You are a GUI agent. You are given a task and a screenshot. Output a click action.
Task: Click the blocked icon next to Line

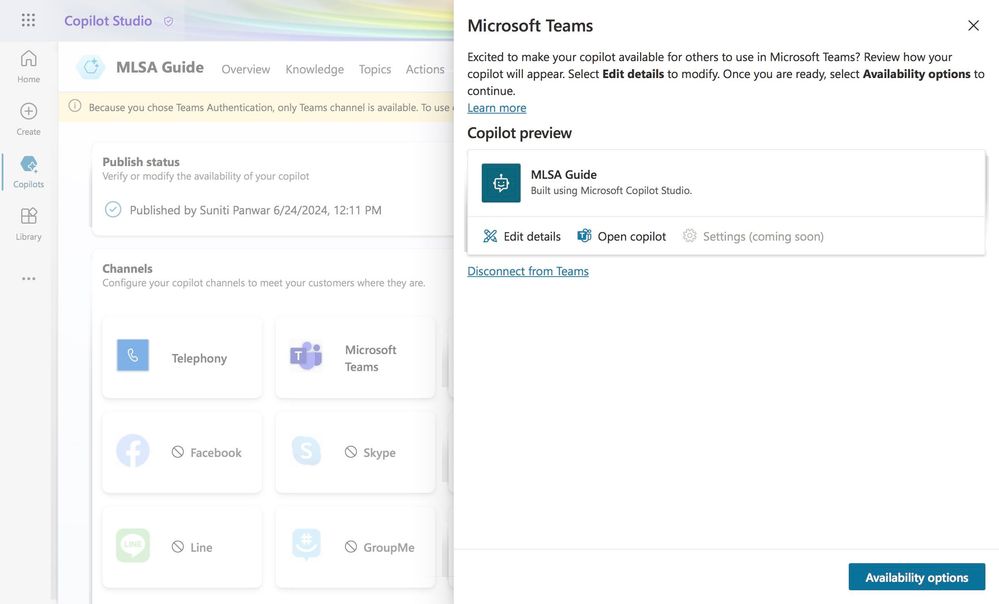(x=178, y=547)
